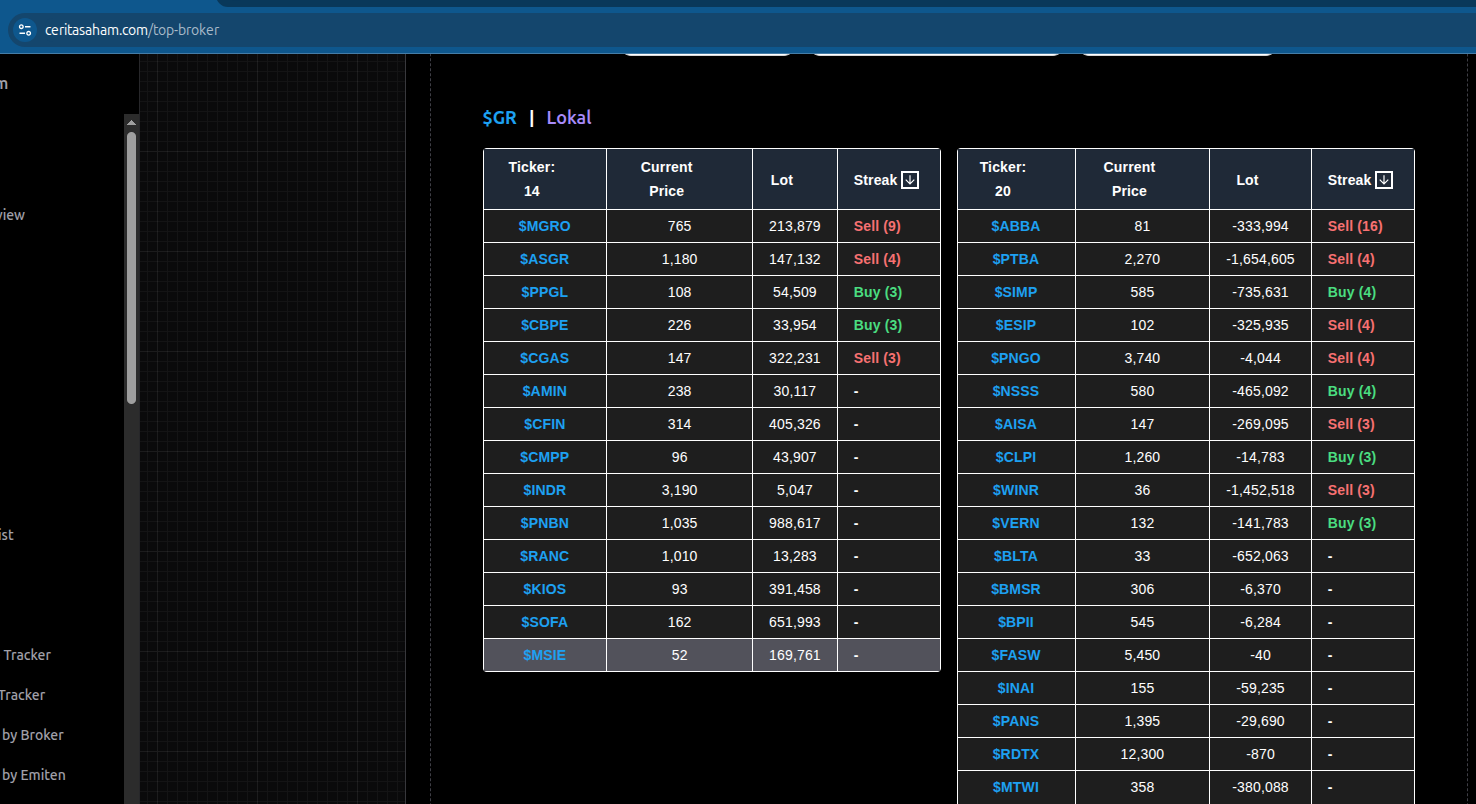
Task: Click the Lokal label link
Action: pos(569,118)
